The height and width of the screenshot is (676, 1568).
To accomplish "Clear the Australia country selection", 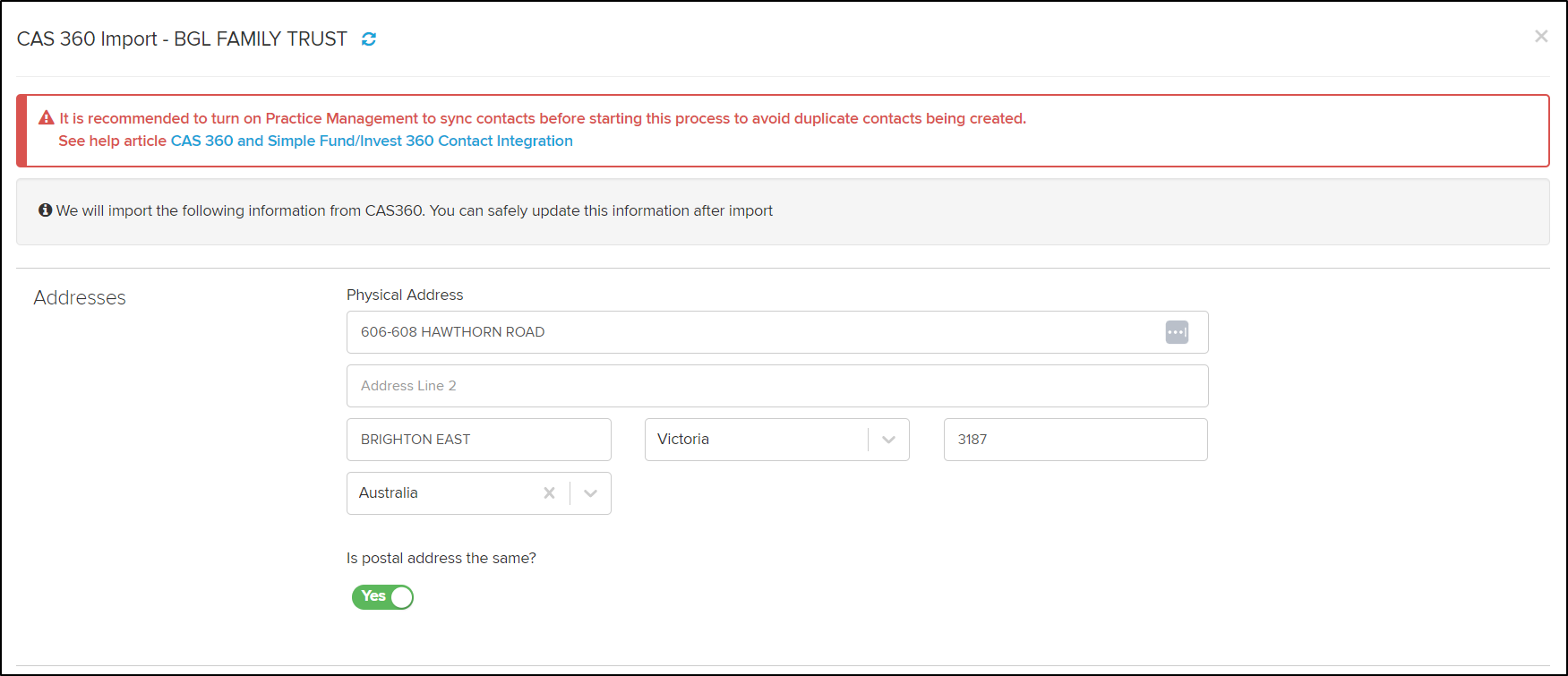I will click(x=549, y=493).
